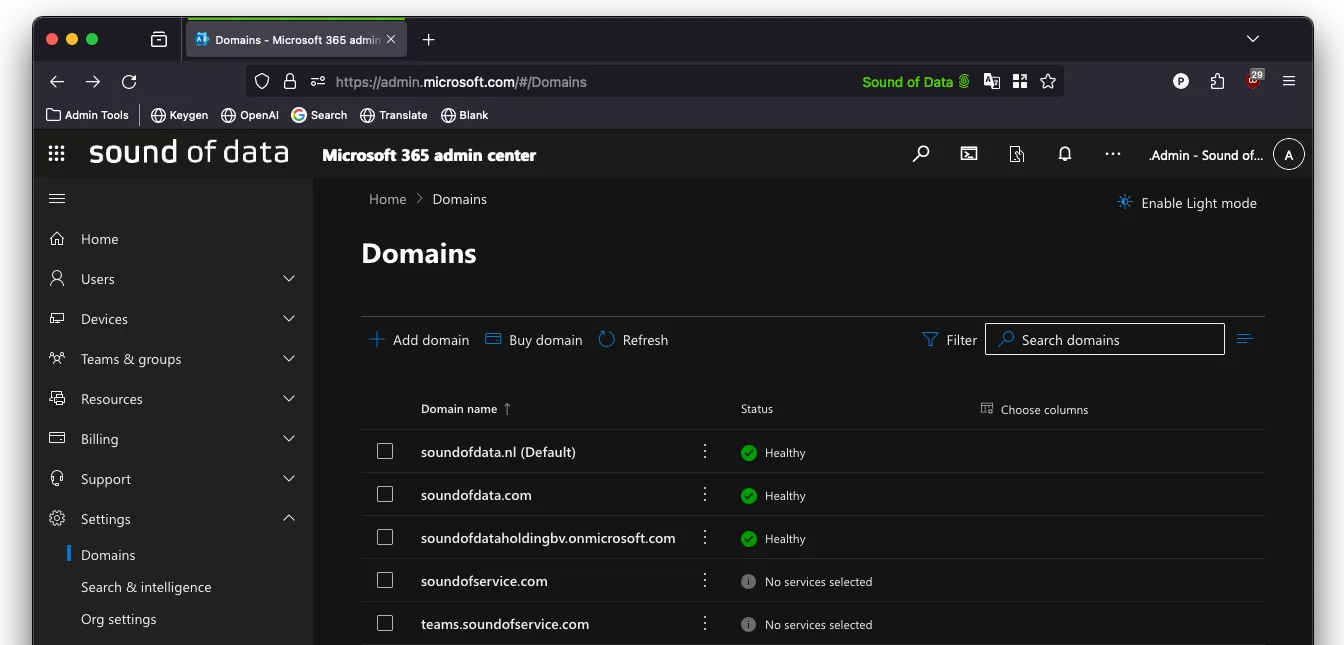Open the browser hamburger menu
This screenshot has height=645, width=1344.
(1289, 82)
